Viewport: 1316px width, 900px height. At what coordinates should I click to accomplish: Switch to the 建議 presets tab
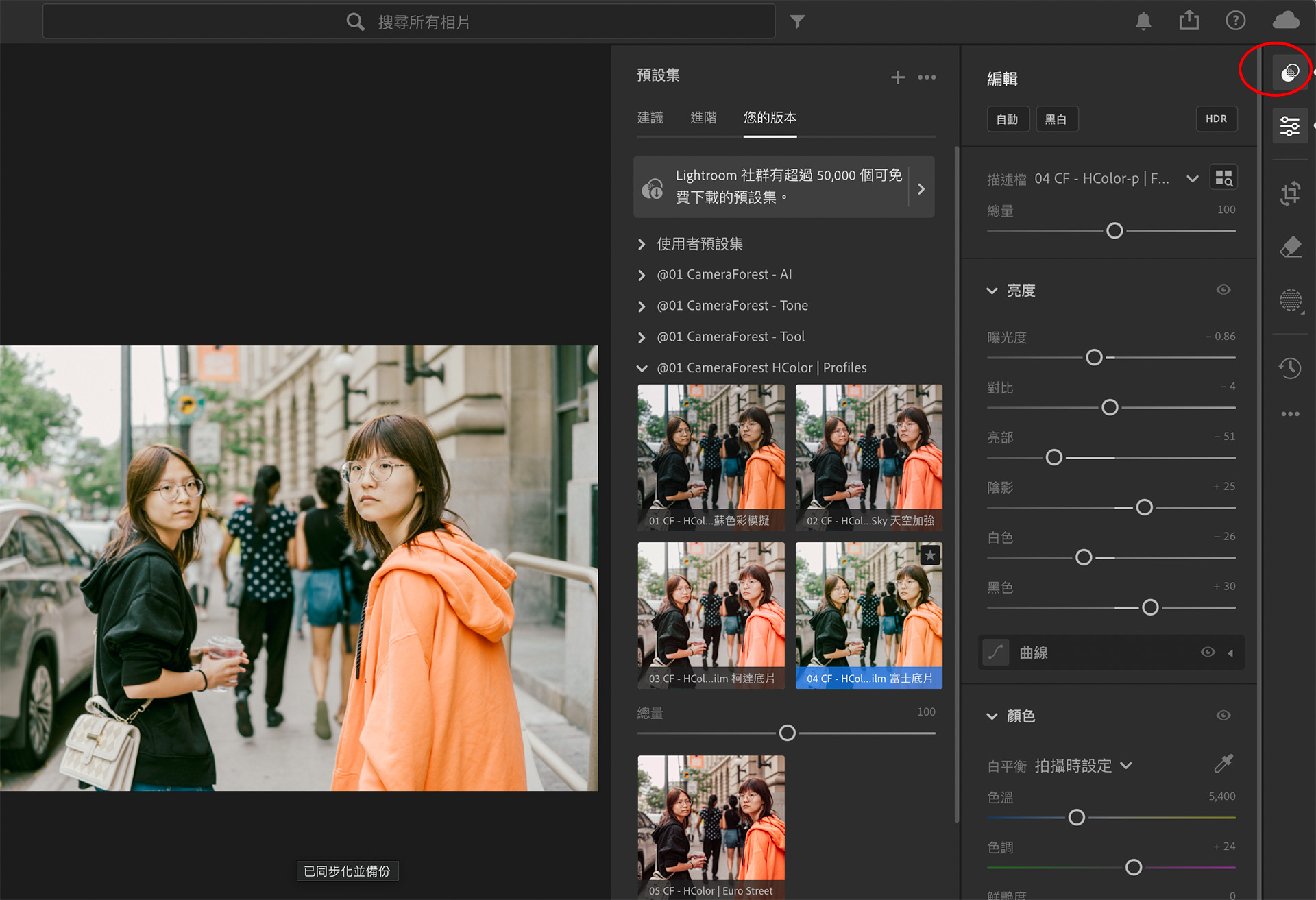click(650, 118)
